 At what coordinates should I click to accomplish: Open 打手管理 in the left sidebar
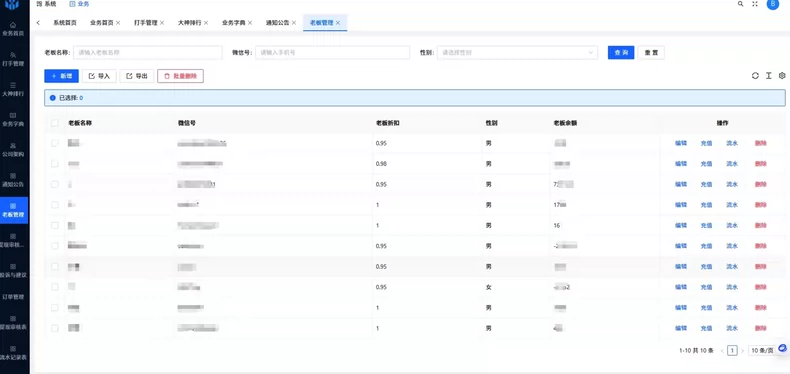[x=13, y=58]
